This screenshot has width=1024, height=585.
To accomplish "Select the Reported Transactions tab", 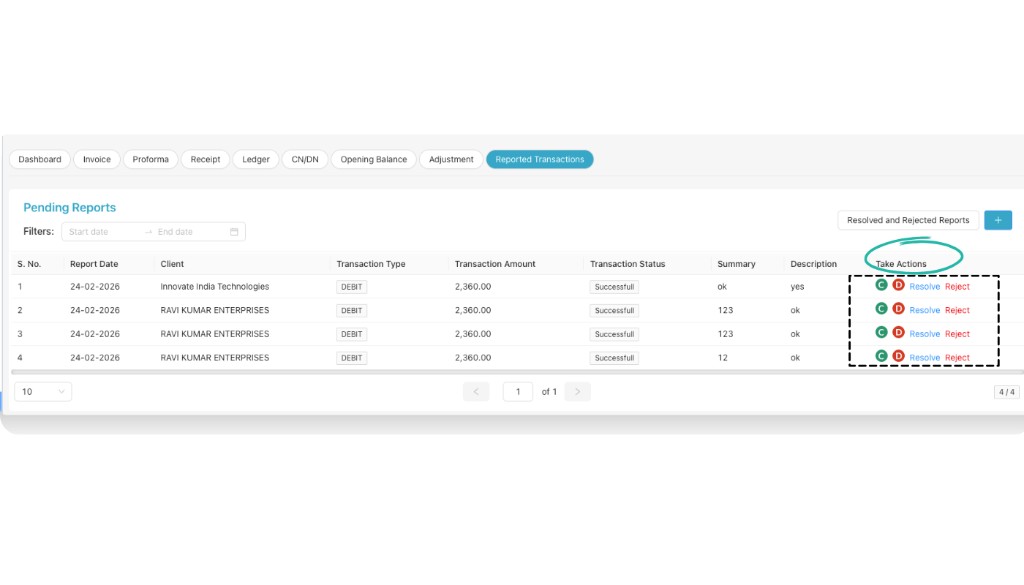I will tap(540, 159).
